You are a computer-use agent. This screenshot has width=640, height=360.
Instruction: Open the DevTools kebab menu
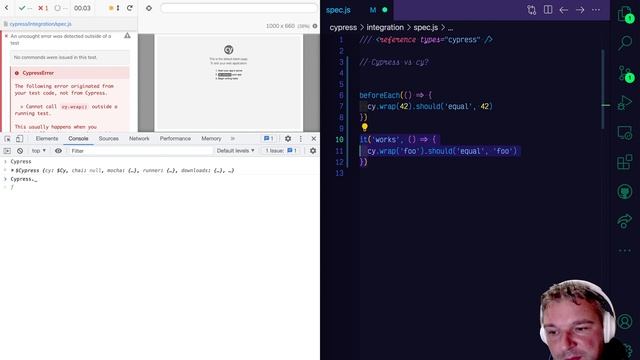301,139
